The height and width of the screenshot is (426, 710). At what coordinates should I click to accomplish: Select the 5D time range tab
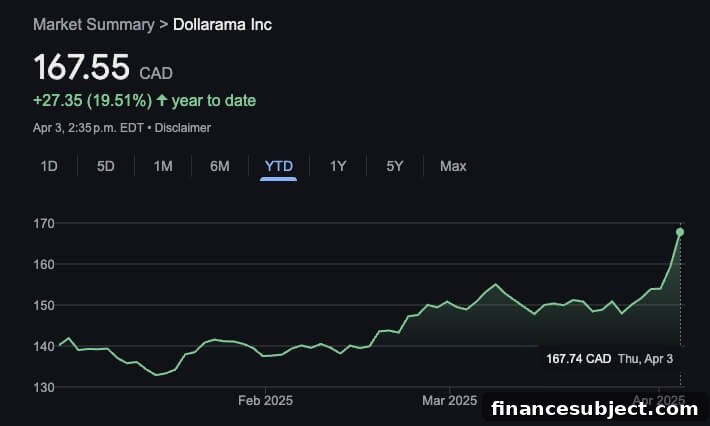(106, 166)
